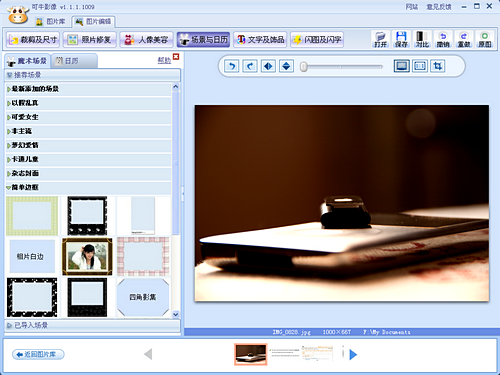Open 照片修复 photo repair tools
Screen dimensions: 500x375
tap(90, 40)
